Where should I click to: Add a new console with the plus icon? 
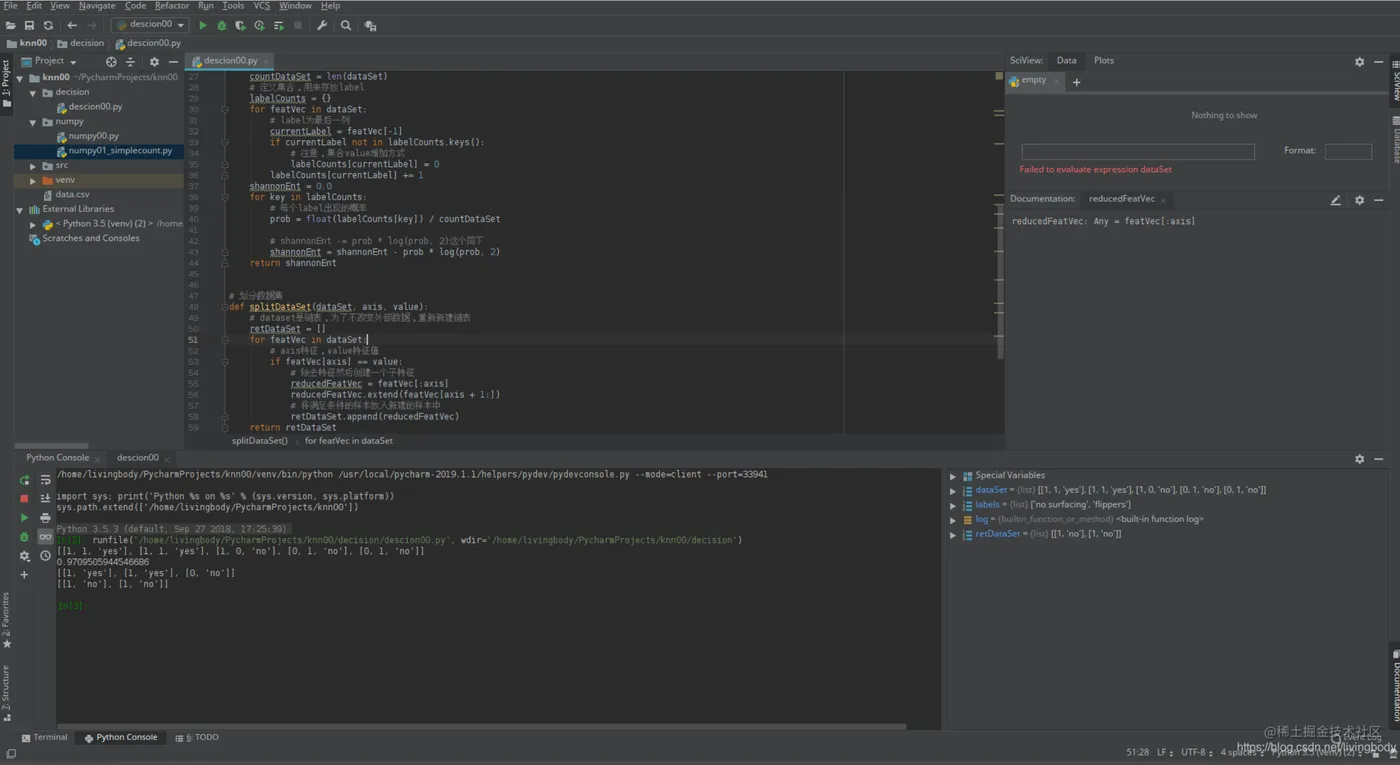(25, 575)
